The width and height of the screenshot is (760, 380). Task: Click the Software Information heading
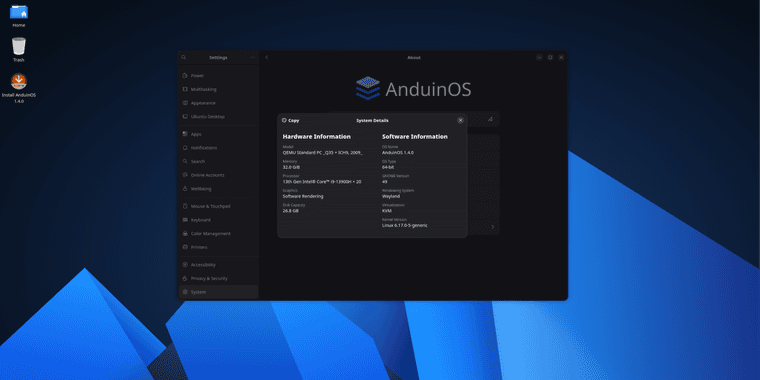coord(415,137)
